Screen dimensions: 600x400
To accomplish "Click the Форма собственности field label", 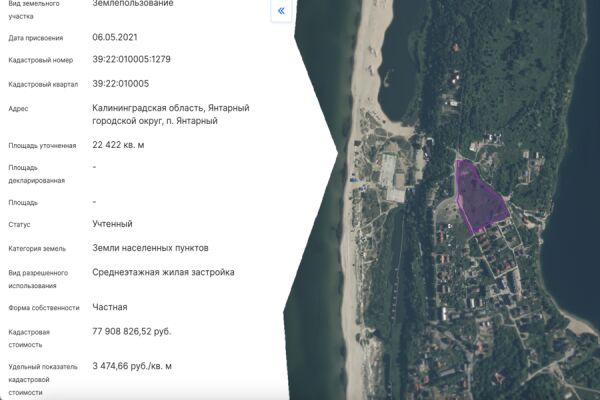I will tap(43, 307).
